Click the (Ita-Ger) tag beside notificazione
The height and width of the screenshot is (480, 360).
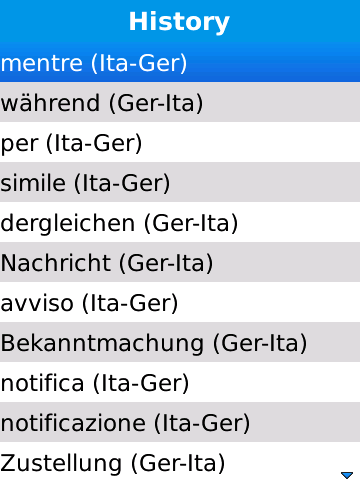pos(202,423)
